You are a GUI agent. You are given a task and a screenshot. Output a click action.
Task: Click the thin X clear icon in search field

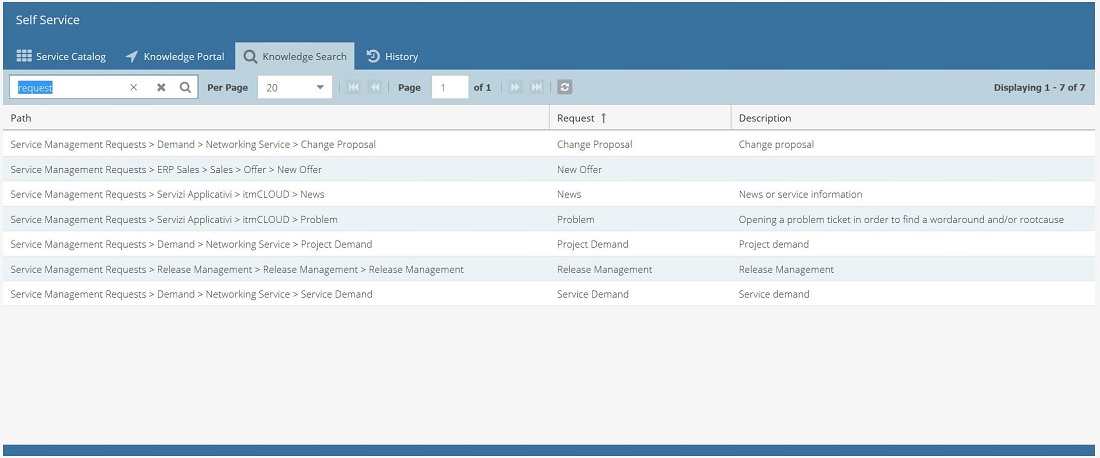pyautogui.click(x=134, y=88)
